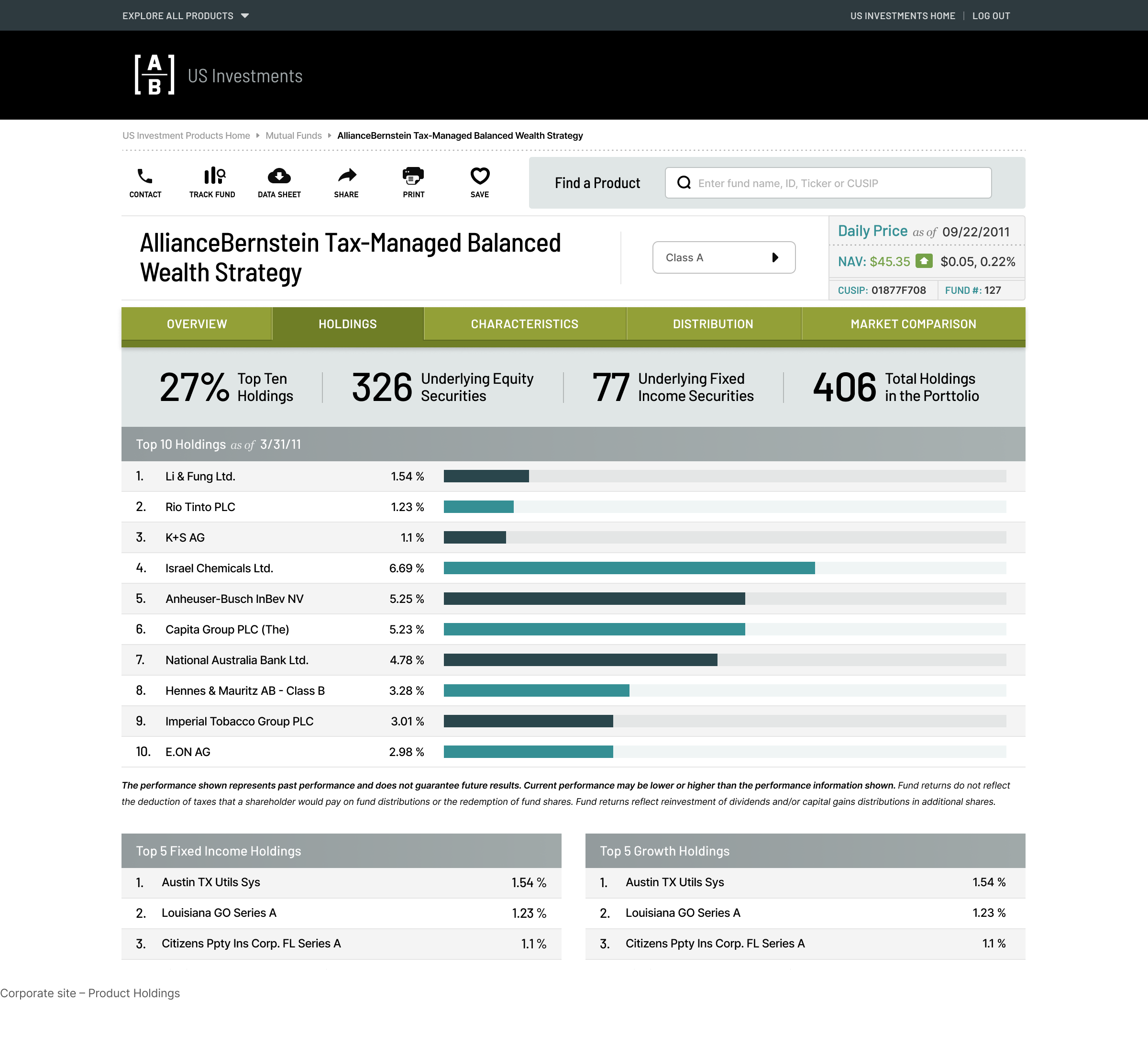The width and height of the screenshot is (1148, 1046).
Task: Click the search magnifier icon
Action: click(x=684, y=183)
